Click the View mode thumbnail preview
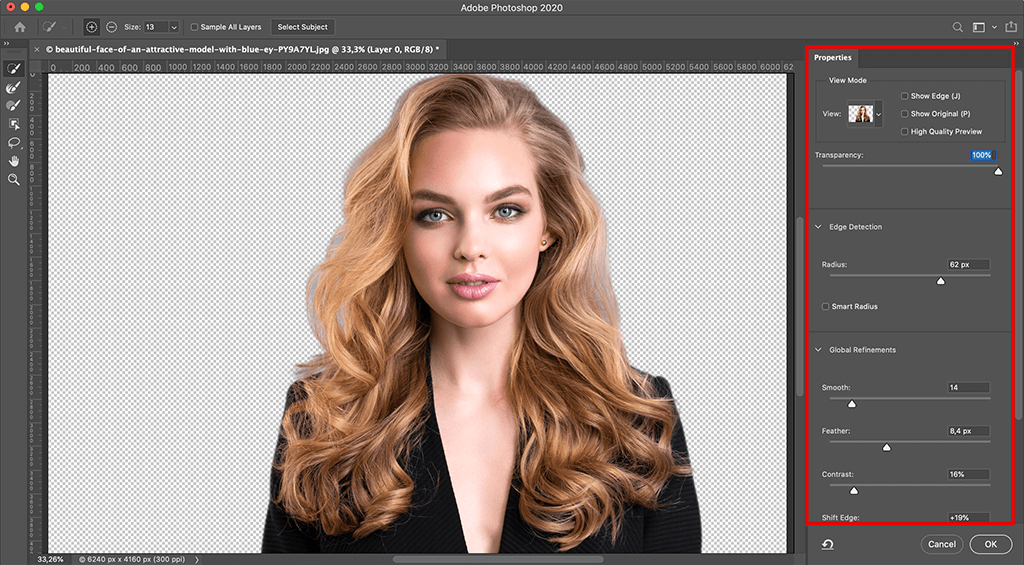1024x565 pixels. [861, 114]
